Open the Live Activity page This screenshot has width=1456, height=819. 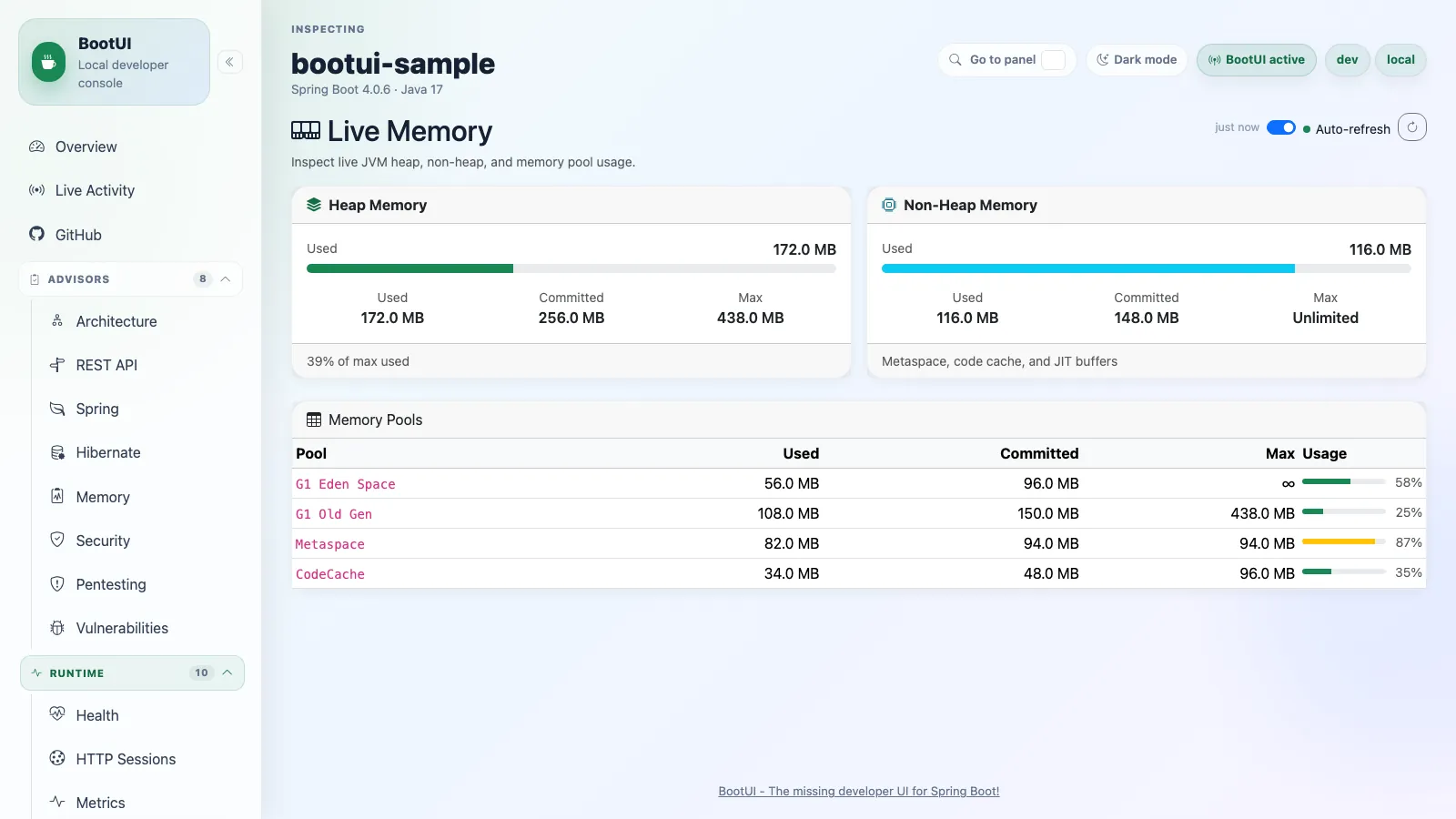pyautogui.click(x=131, y=190)
